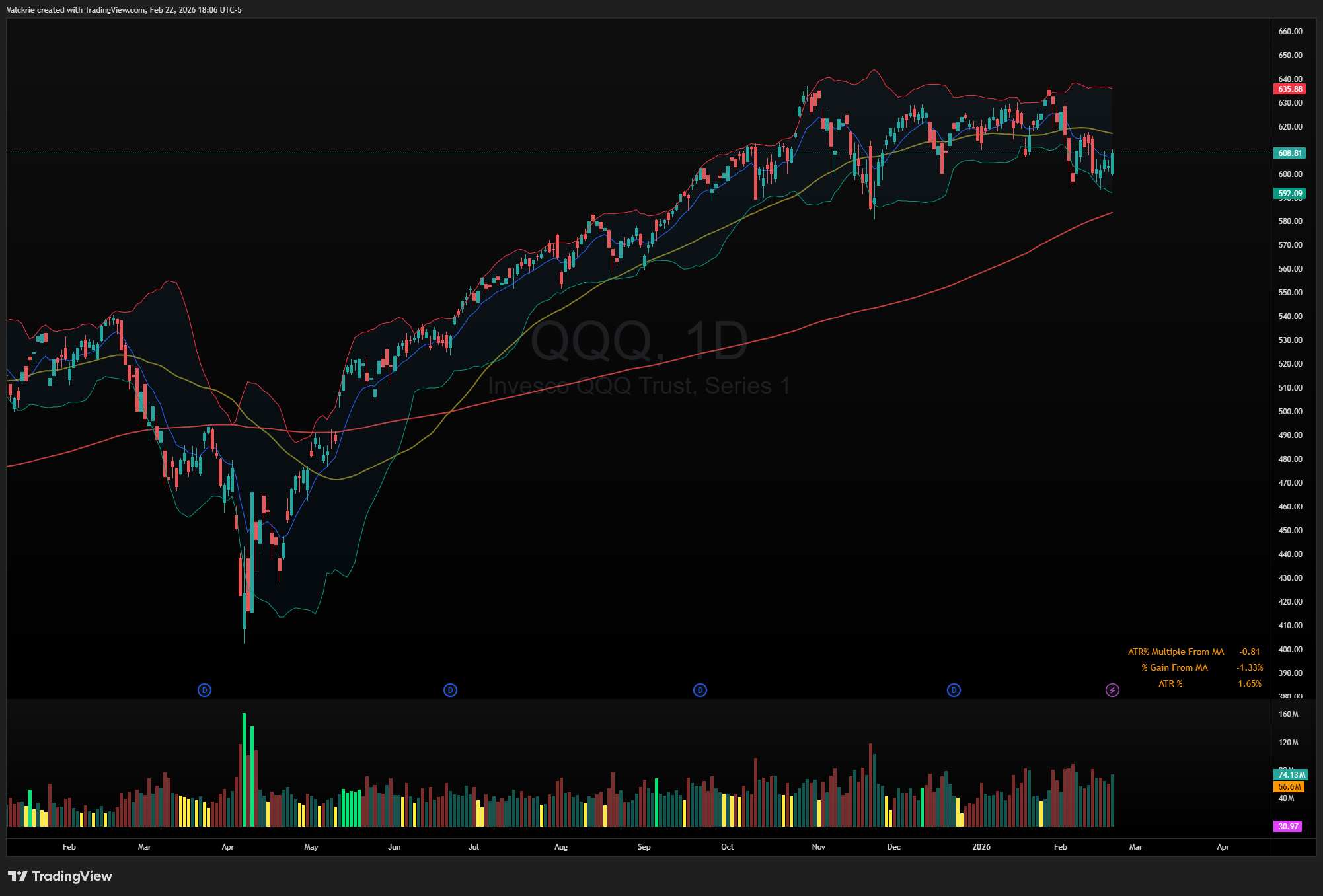Screen dimensions: 1323x896
Task: Click the 160M volume scale label
Action: 1288,714
